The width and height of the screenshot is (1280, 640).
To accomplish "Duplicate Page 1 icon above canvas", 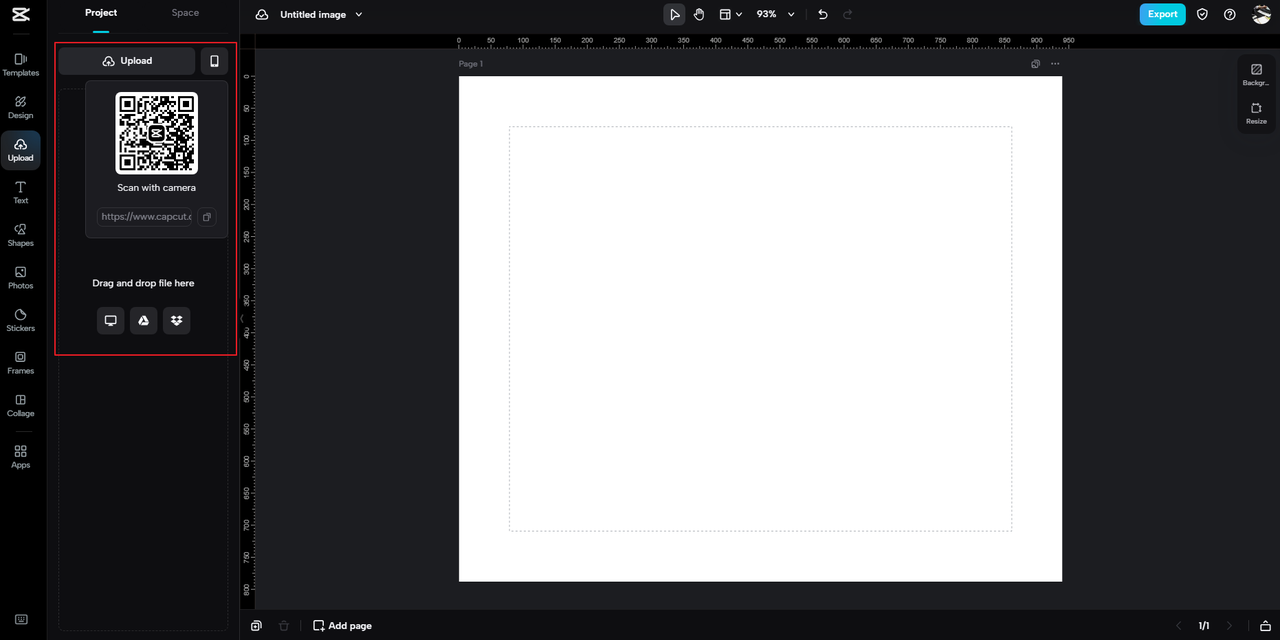I will pyautogui.click(x=1035, y=64).
